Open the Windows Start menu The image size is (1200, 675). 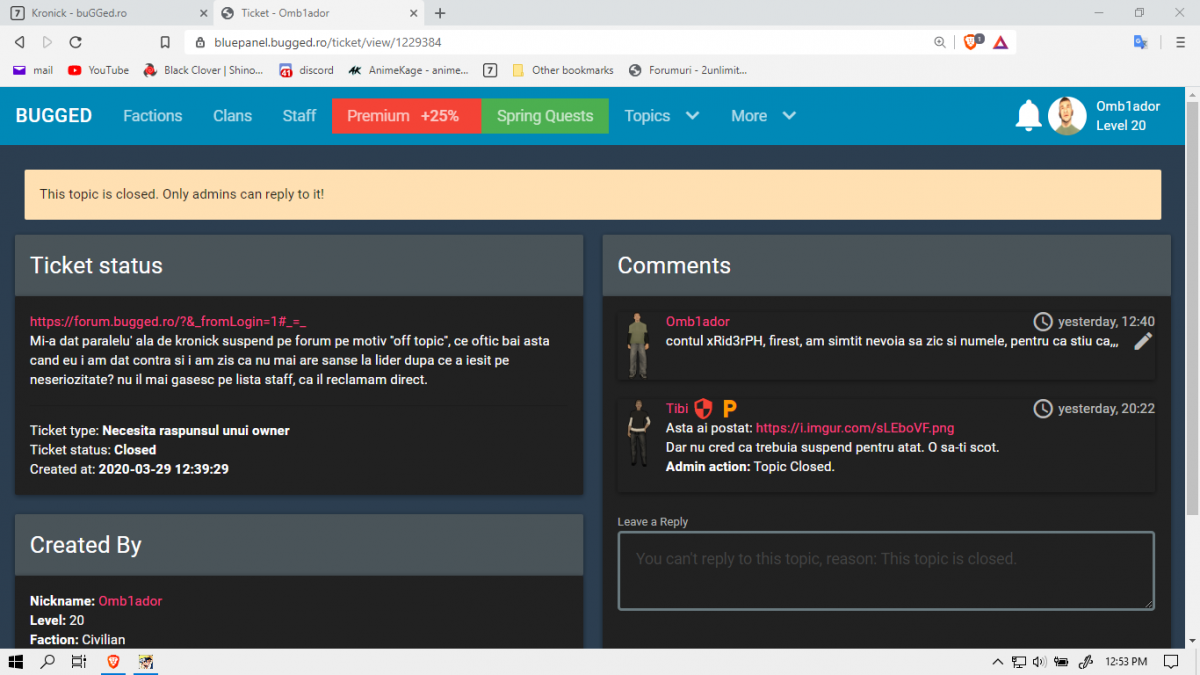pos(16,662)
